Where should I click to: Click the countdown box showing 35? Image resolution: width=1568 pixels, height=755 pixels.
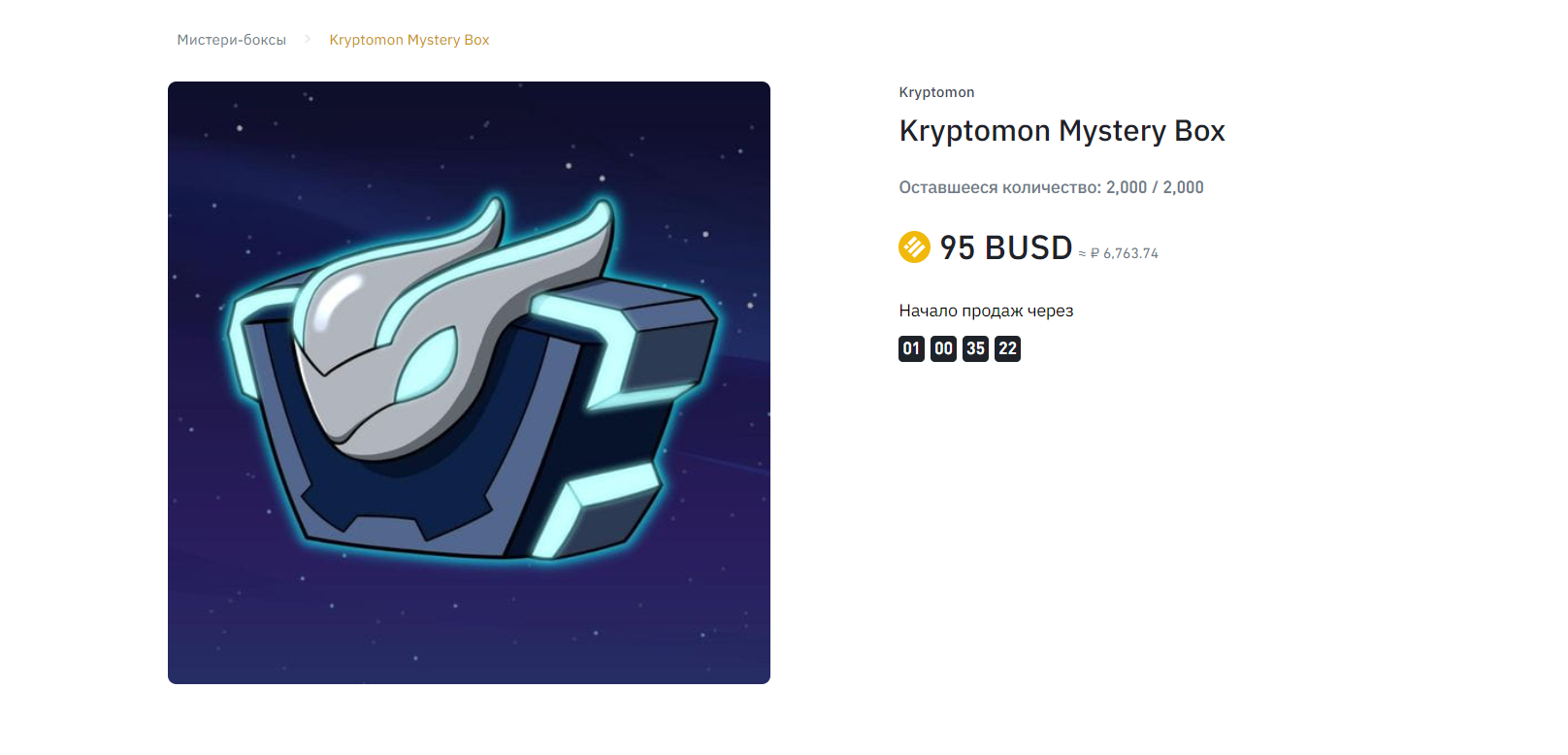[975, 348]
